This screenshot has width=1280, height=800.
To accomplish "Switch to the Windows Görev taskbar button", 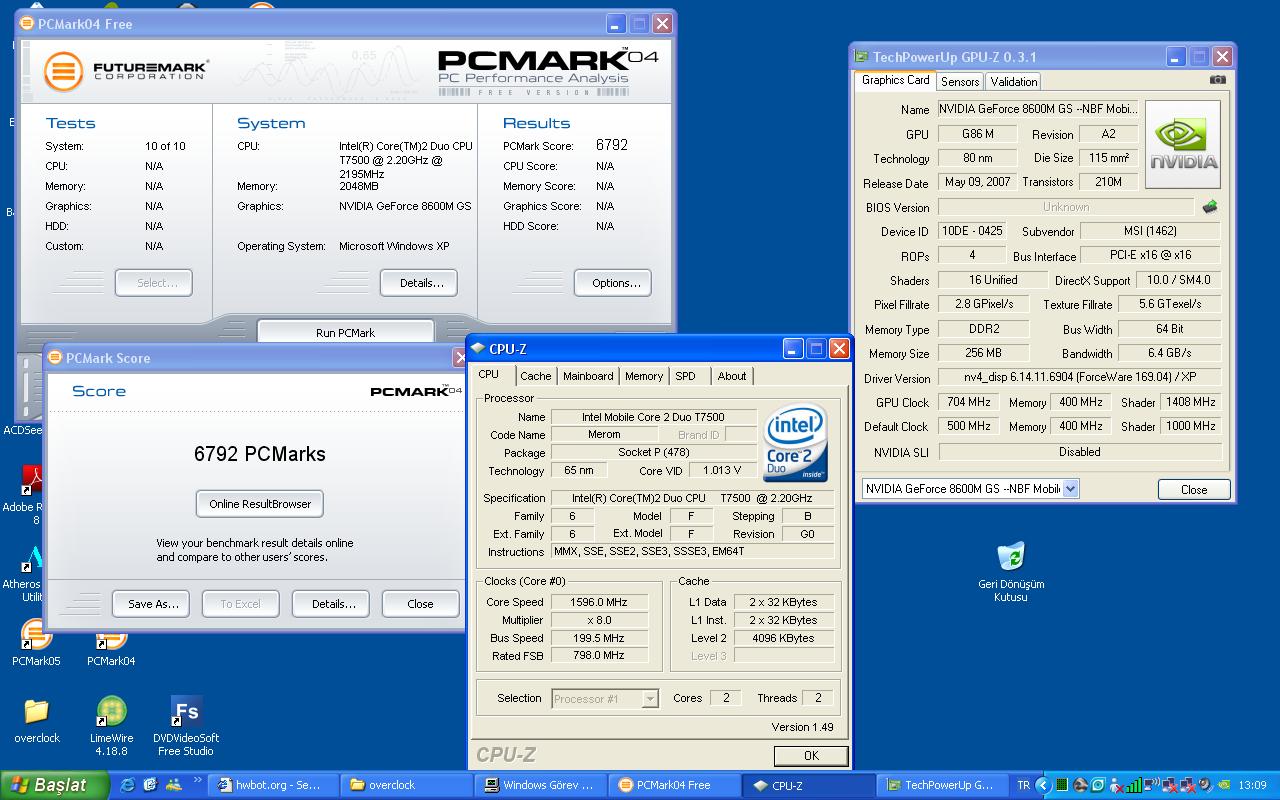I will coord(539,785).
